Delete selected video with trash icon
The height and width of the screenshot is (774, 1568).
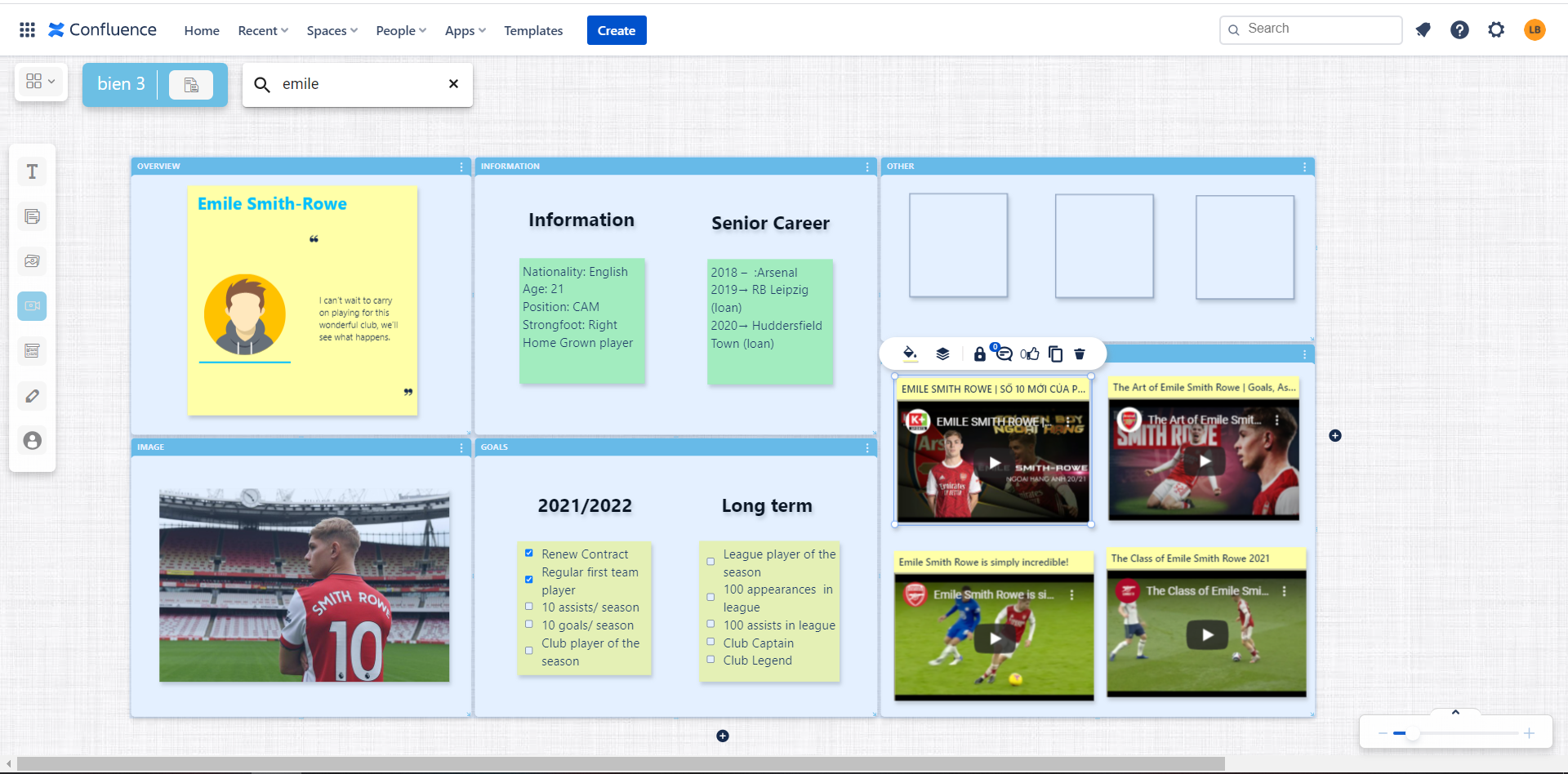tap(1080, 354)
